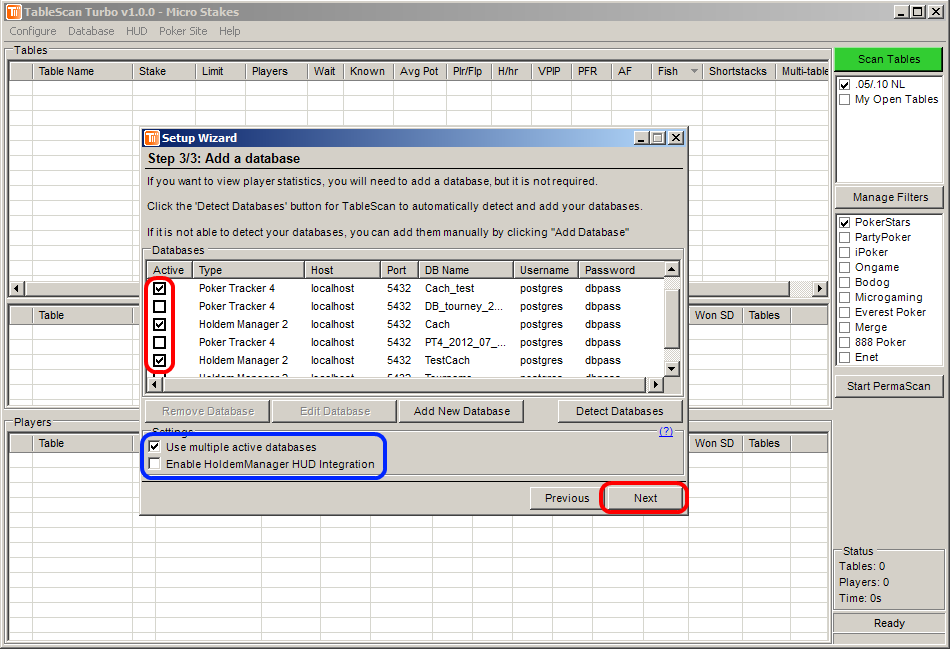950x649 pixels.
Task: Open the Fish column sort arrow
Action: click(694, 72)
